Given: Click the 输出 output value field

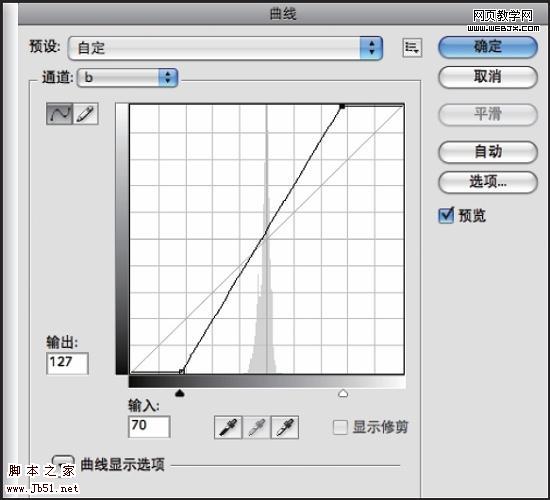Looking at the screenshot, I should click(x=67, y=364).
